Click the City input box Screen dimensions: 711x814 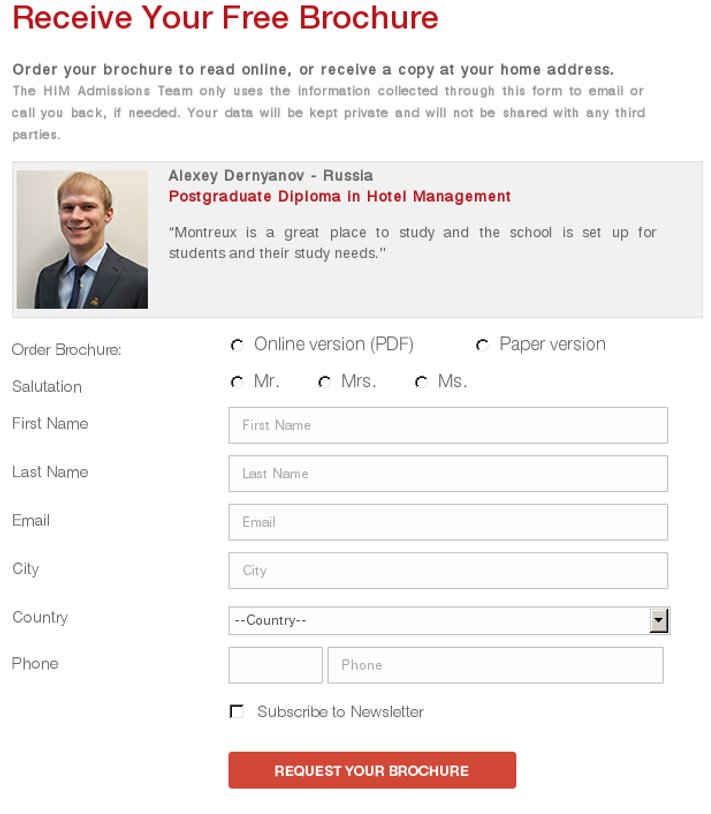coord(448,570)
